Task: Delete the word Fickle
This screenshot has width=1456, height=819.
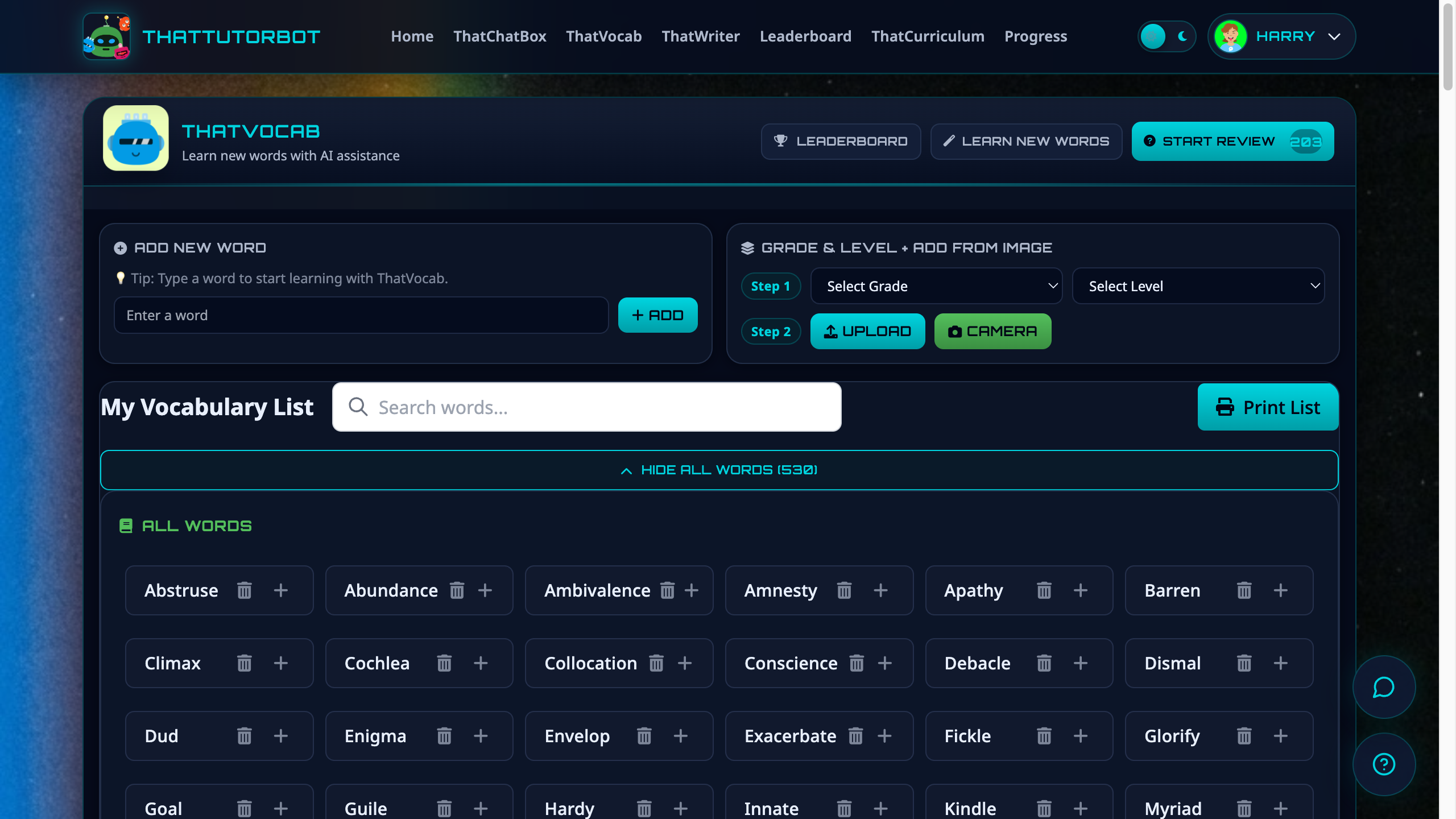Action: pos(1044,736)
